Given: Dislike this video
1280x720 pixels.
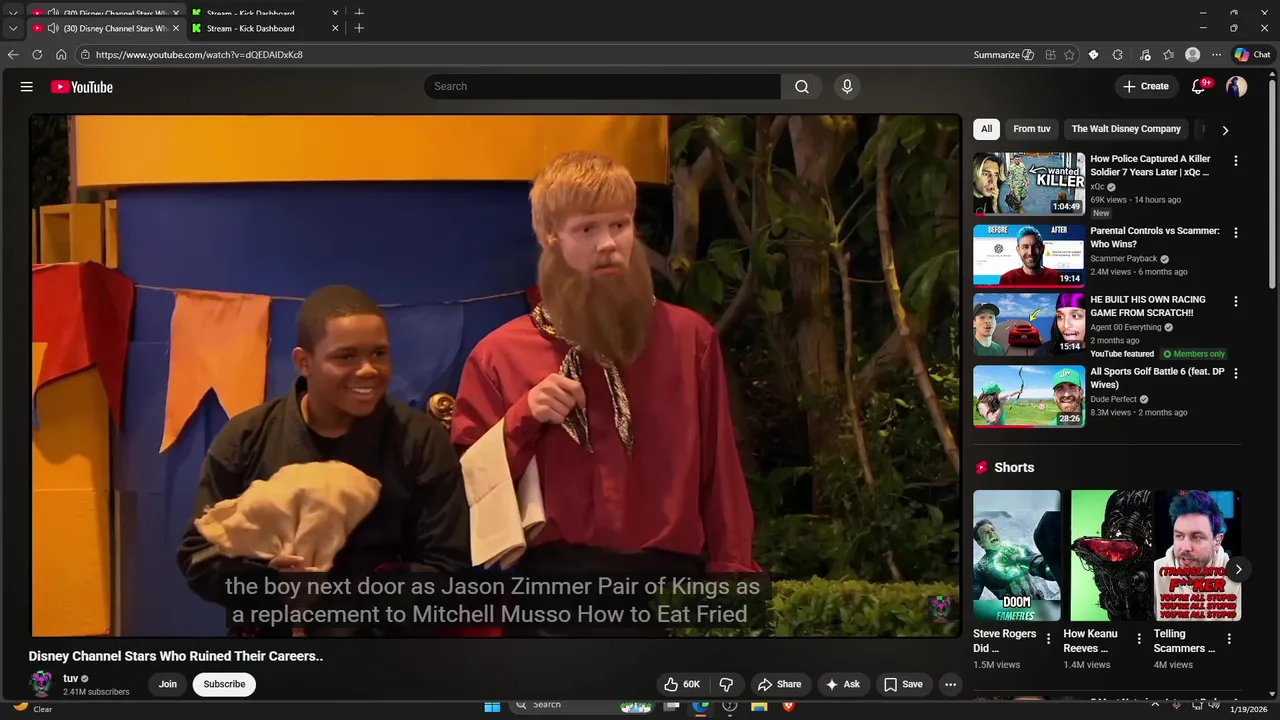Looking at the screenshot, I should click(x=727, y=684).
